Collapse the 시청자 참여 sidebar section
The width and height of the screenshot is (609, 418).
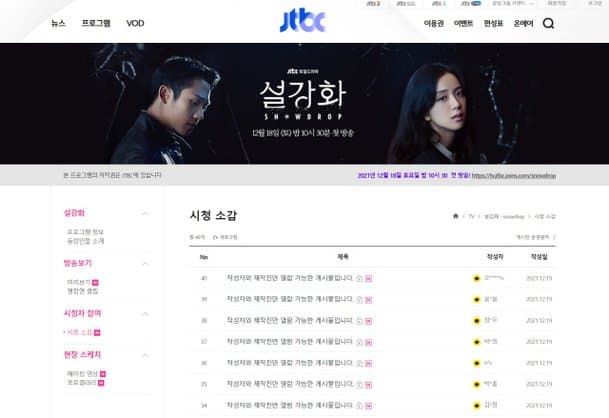pyautogui.click(x=145, y=314)
